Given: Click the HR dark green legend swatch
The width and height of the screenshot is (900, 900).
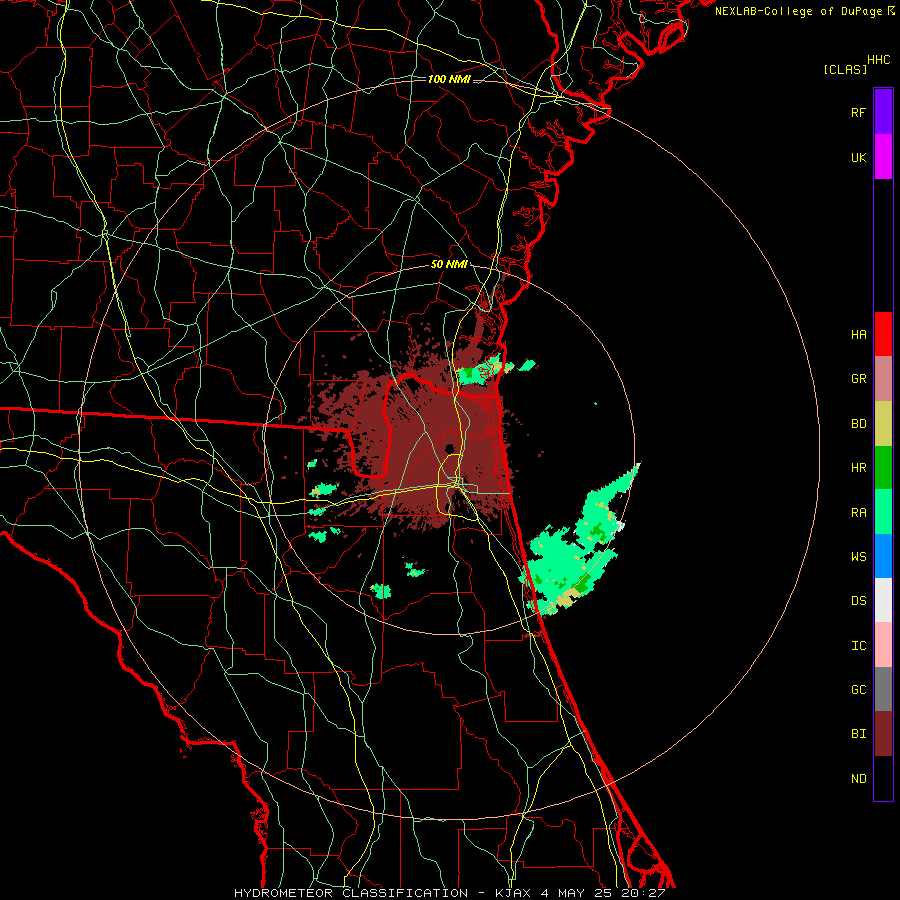Looking at the screenshot, I should click(883, 467).
